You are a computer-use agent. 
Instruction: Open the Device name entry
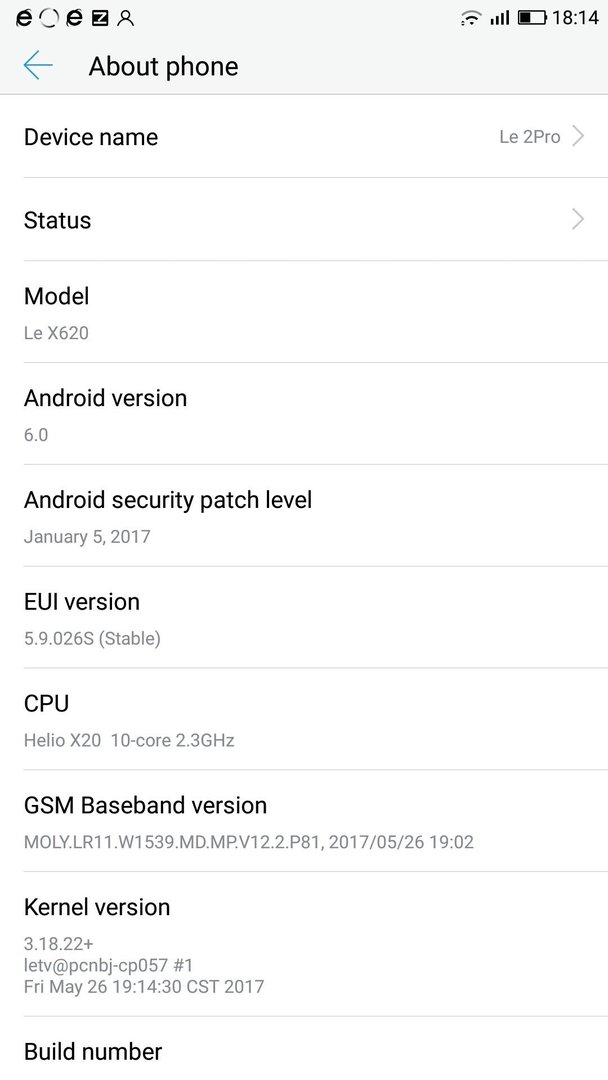click(x=304, y=136)
